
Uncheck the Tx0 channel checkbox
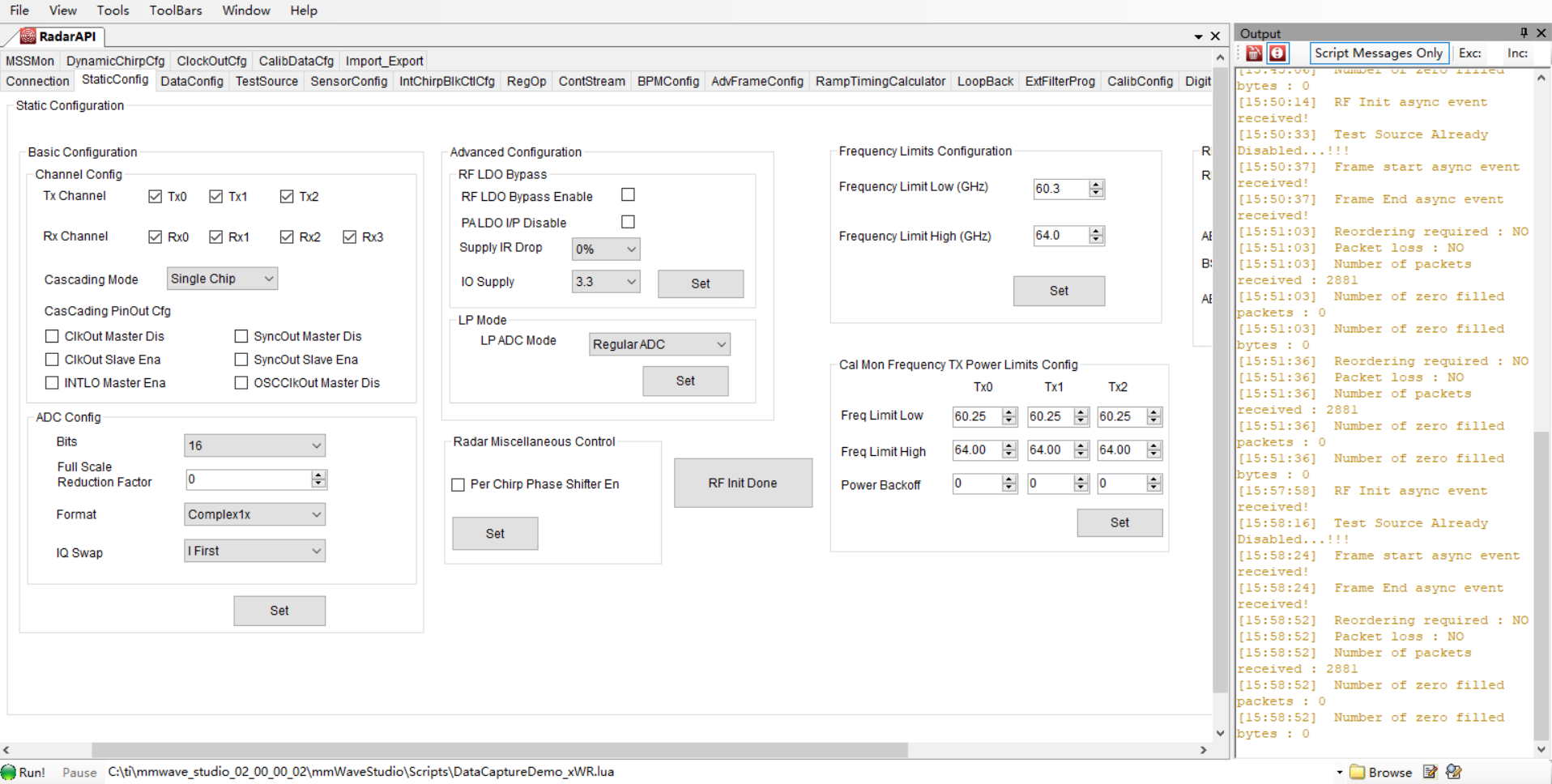[156, 197]
